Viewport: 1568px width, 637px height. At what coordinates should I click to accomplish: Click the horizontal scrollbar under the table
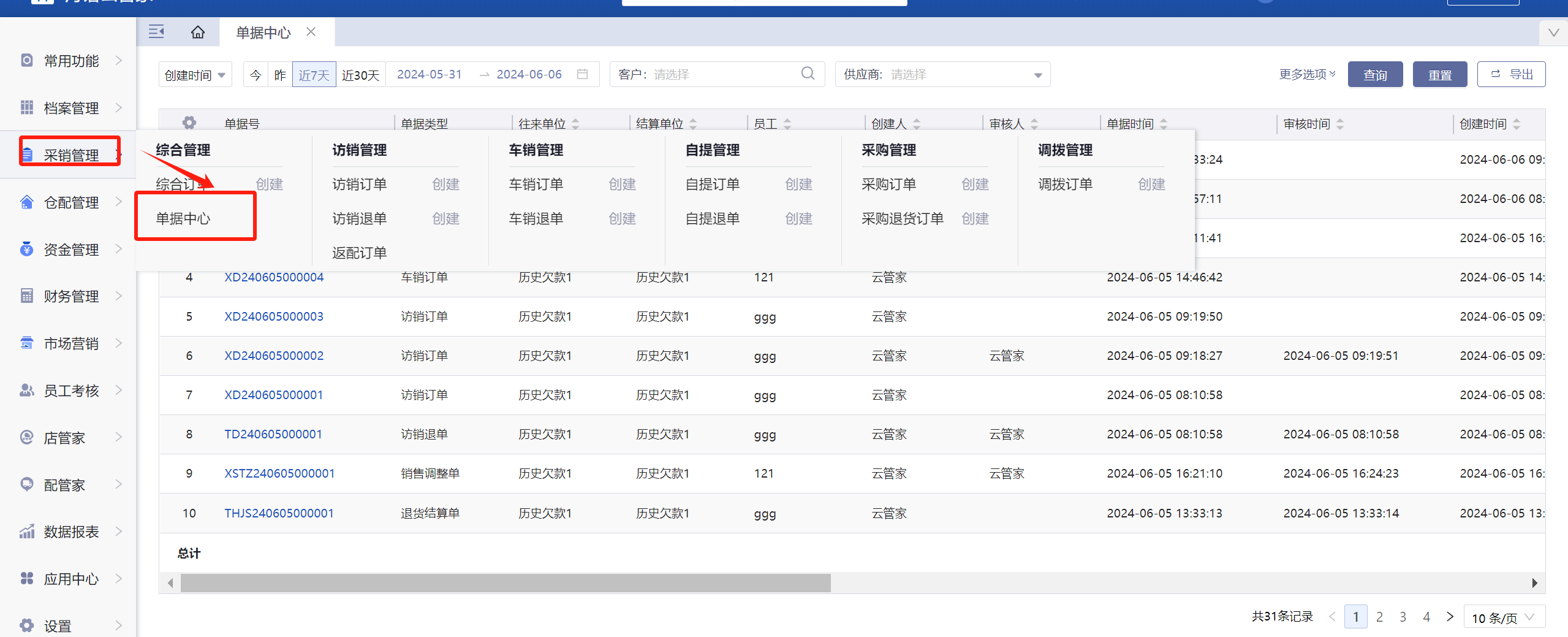tap(505, 583)
